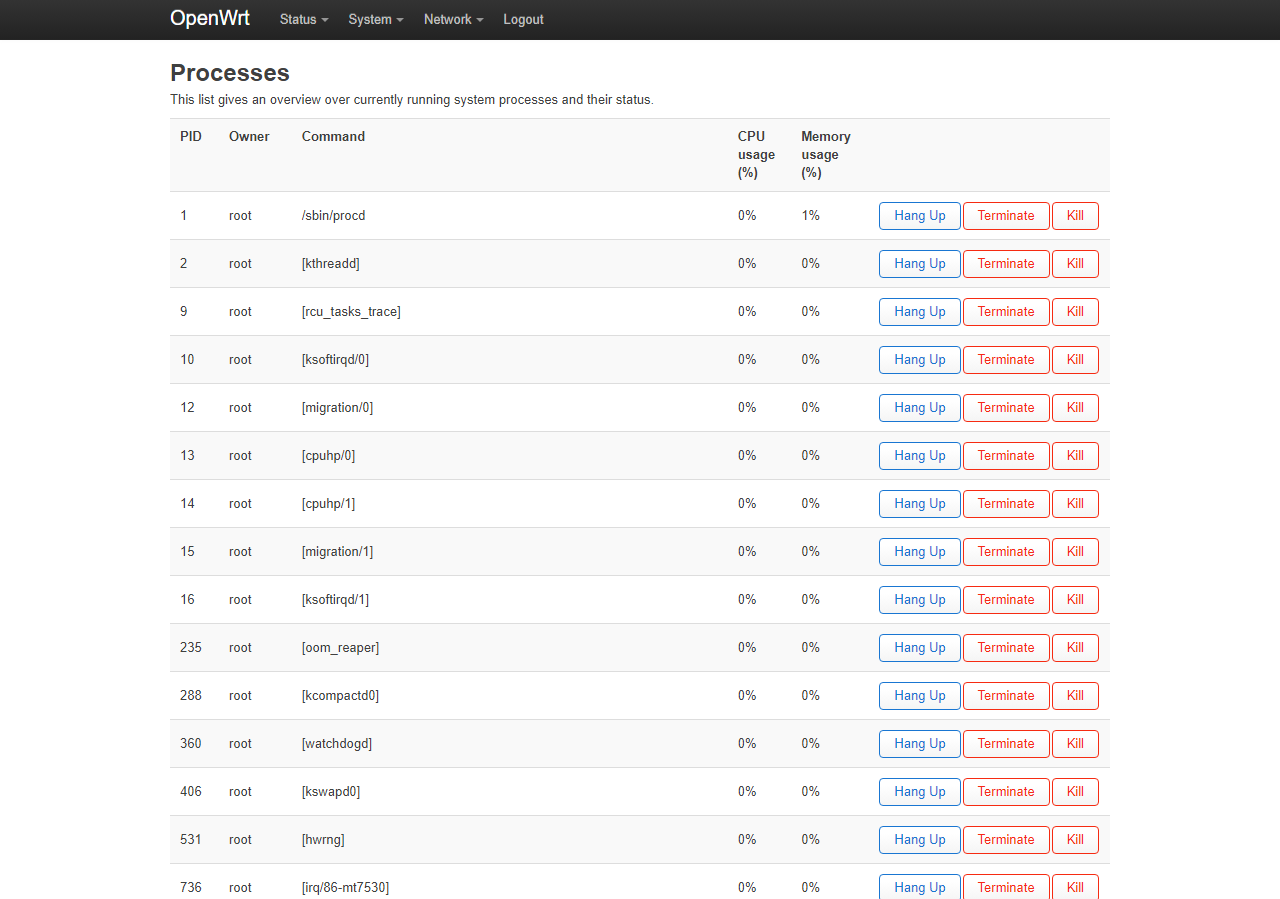Viewport: 1280px width, 899px height.
Task: Open the Network dropdown
Action: (x=452, y=19)
